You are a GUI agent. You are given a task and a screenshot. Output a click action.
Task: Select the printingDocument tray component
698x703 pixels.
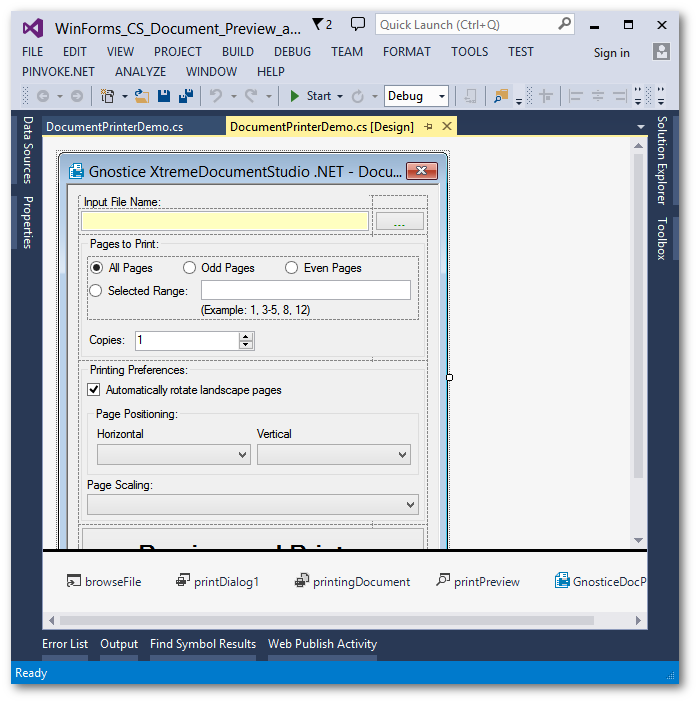(x=352, y=581)
